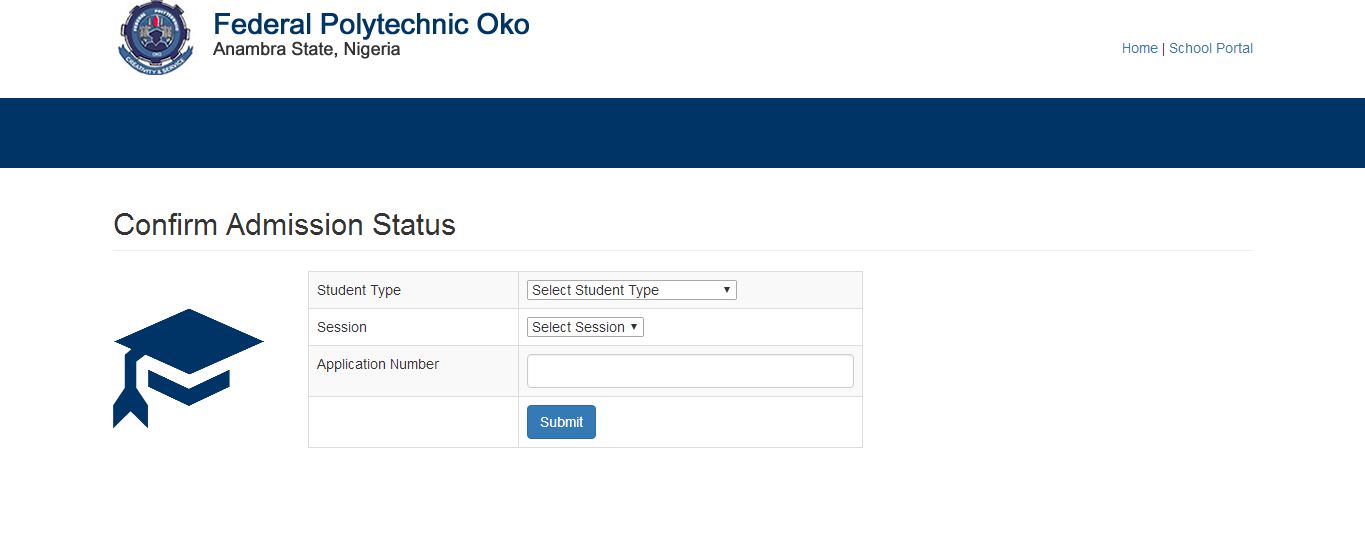The height and width of the screenshot is (556, 1365).
Task: Click the separator between Home and School Portal
Action: pos(1163,48)
